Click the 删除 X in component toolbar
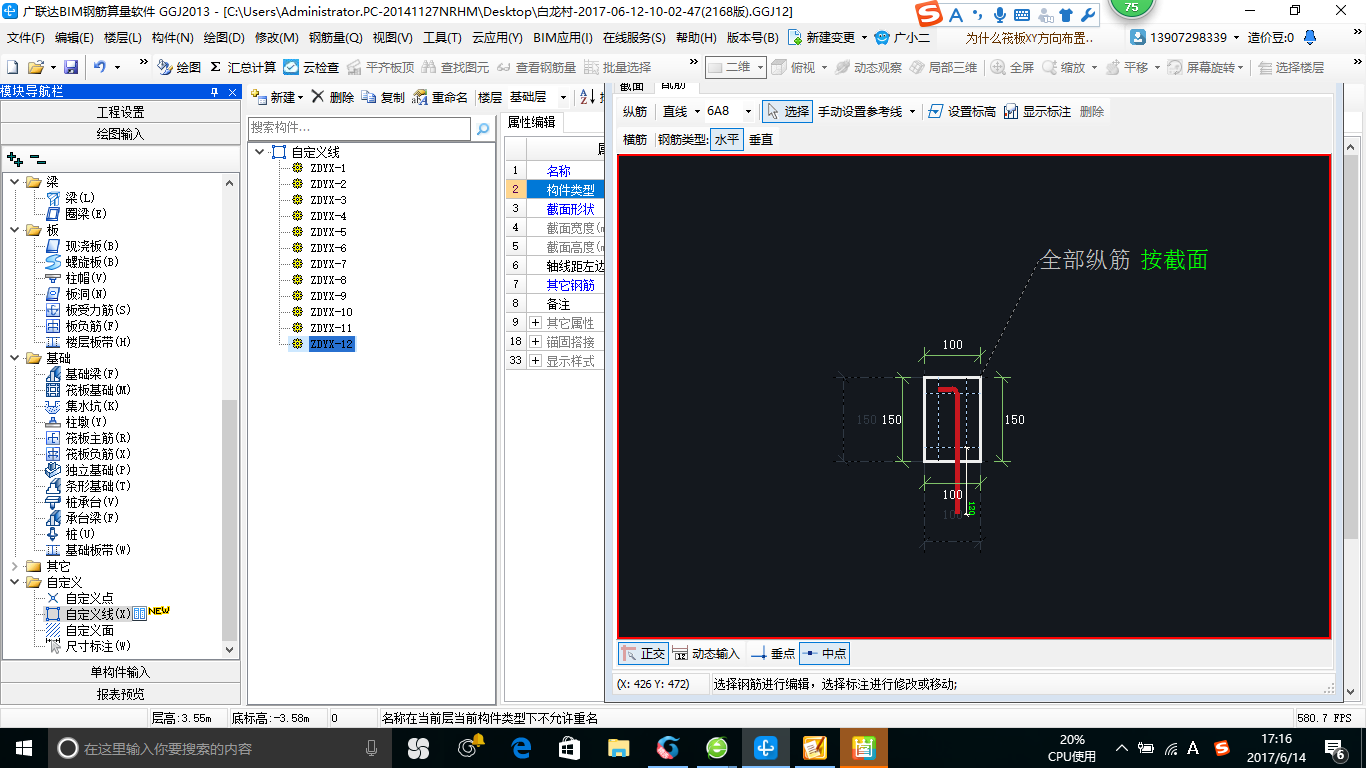 pyautogui.click(x=332, y=97)
